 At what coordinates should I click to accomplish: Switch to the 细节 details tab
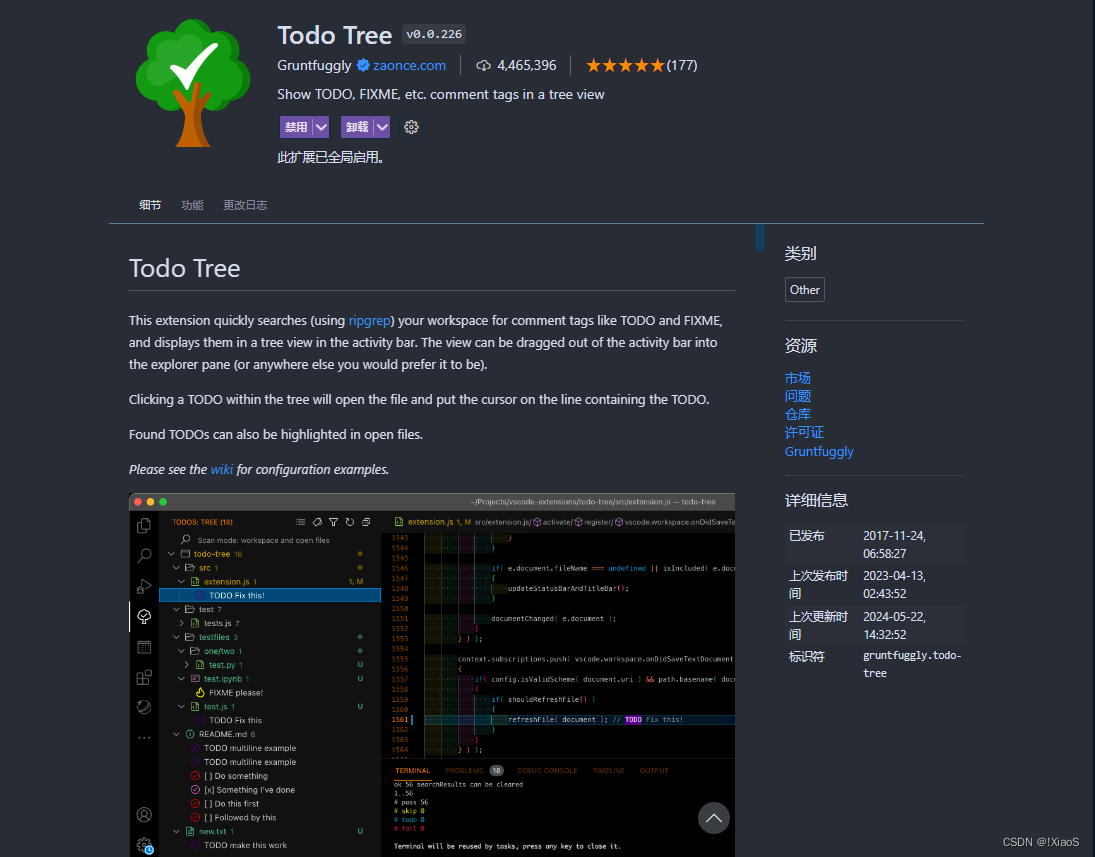click(150, 205)
